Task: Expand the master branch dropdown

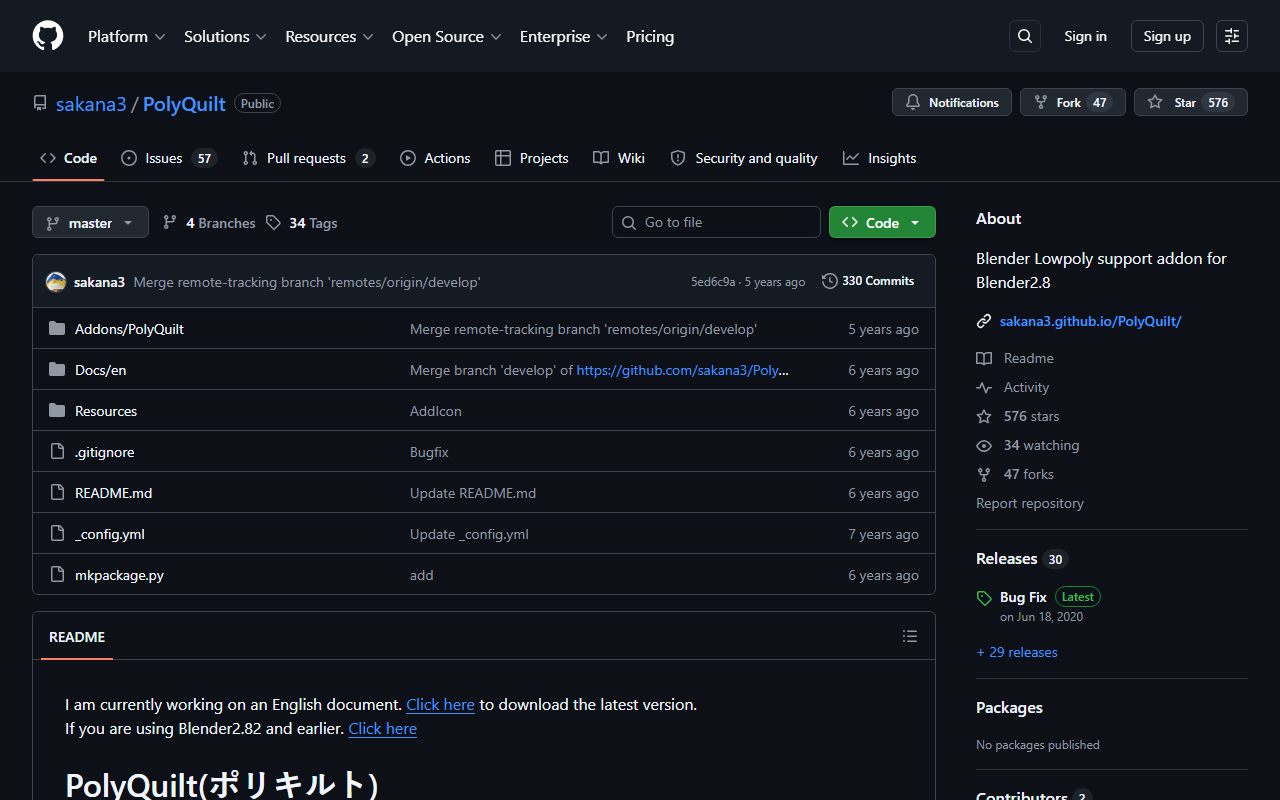Action: (90, 222)
